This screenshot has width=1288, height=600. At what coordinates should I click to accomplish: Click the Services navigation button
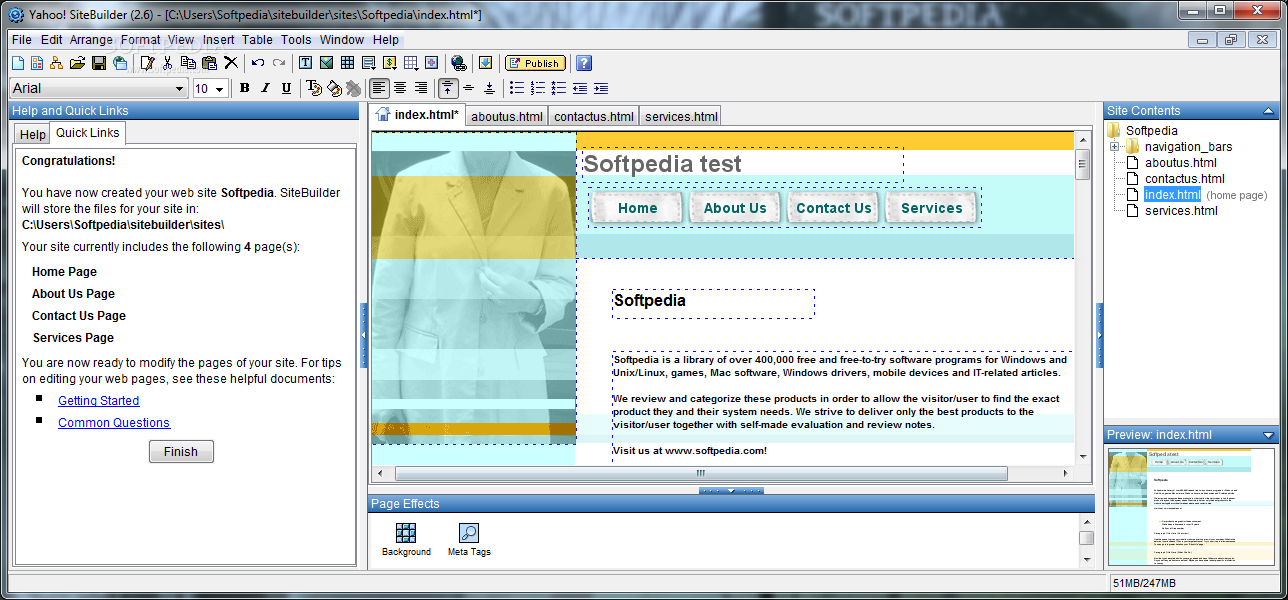[931, 208]
